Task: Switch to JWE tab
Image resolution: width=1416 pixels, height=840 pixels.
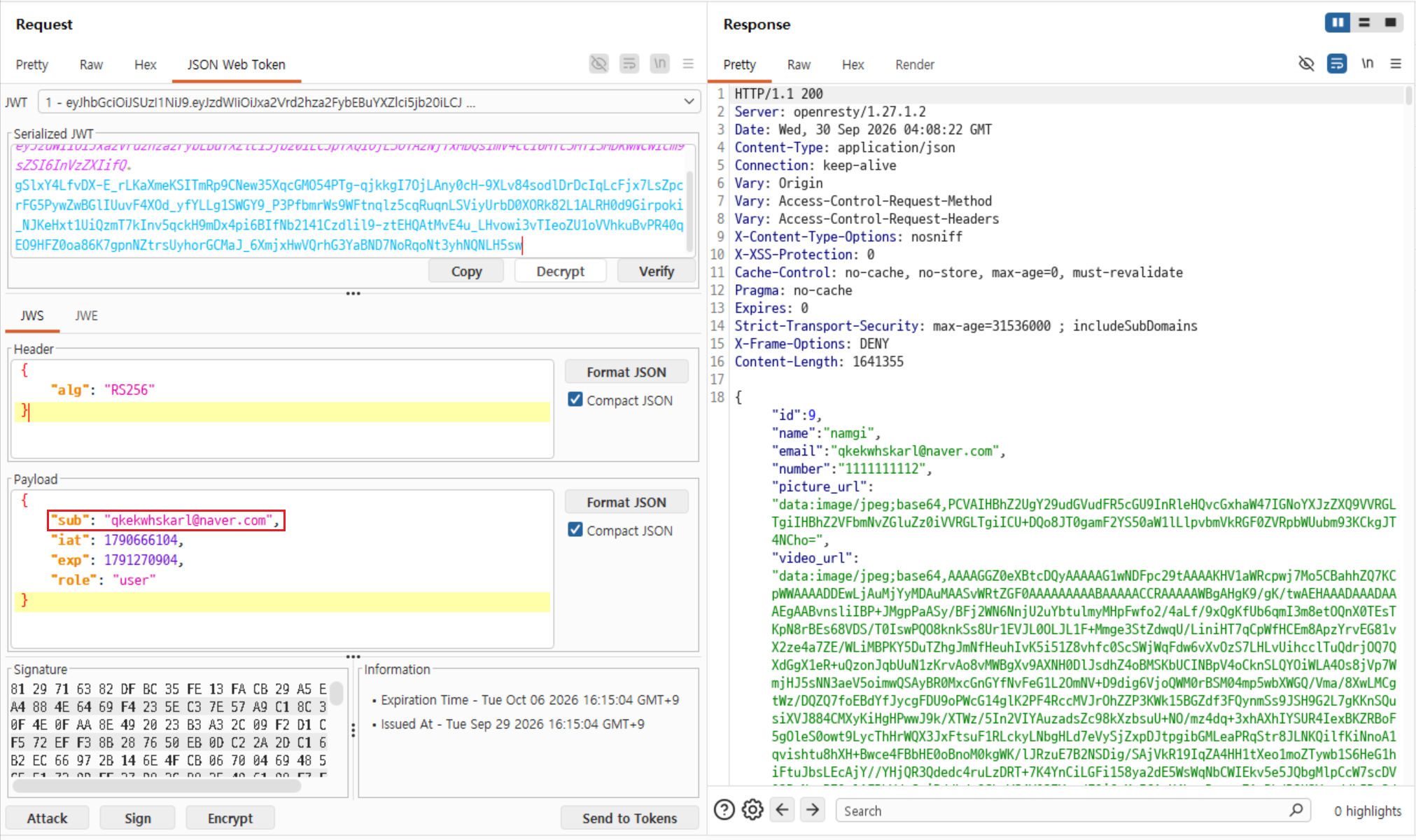Action: pos(86,316)
